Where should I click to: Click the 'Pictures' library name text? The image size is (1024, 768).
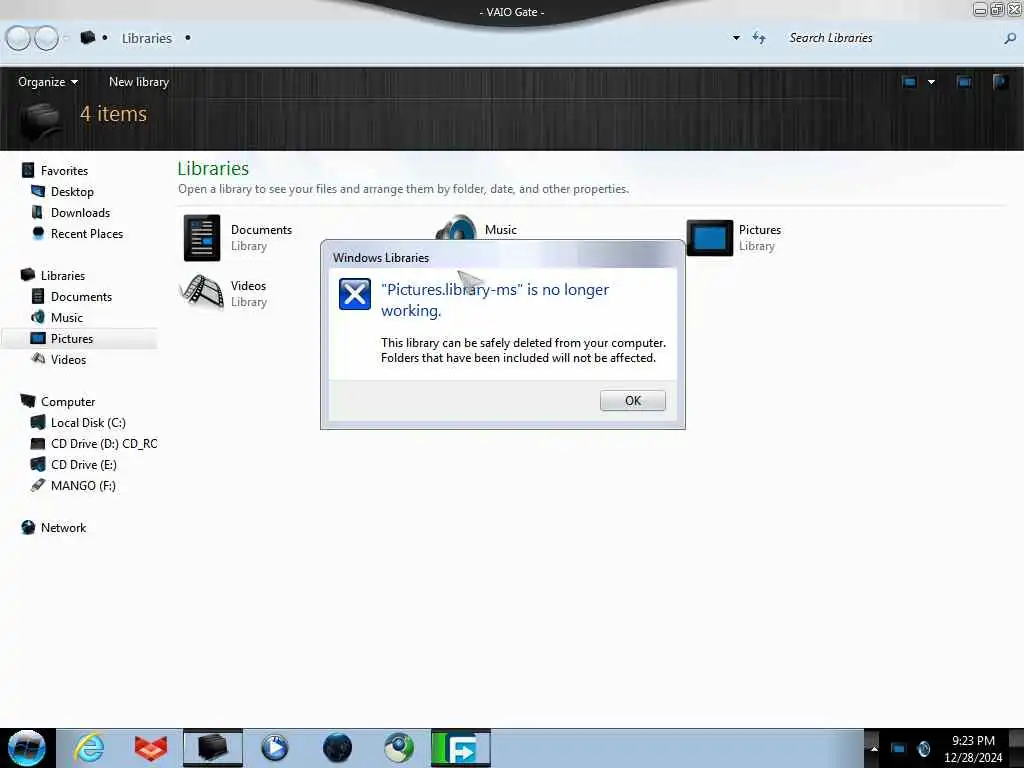[x=760, y=230]
